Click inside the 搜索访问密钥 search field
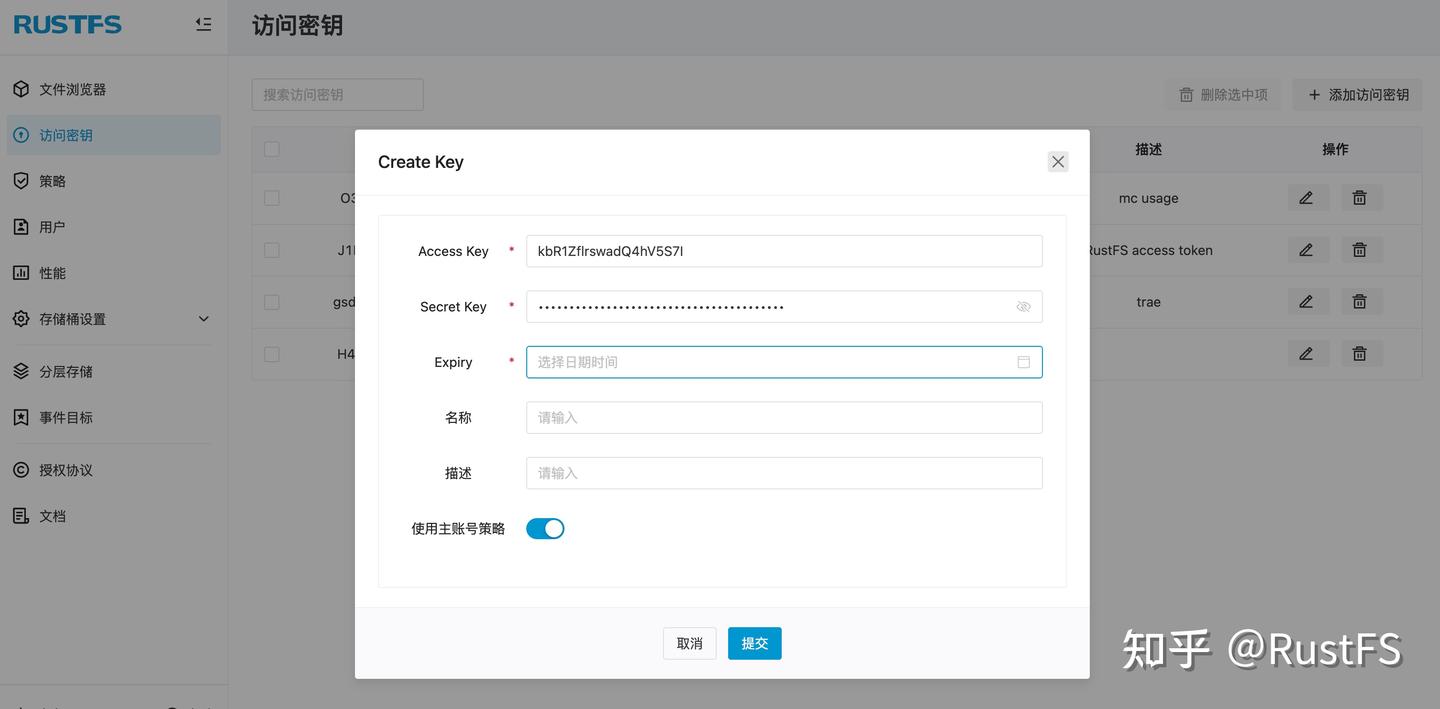 point(337,94)
